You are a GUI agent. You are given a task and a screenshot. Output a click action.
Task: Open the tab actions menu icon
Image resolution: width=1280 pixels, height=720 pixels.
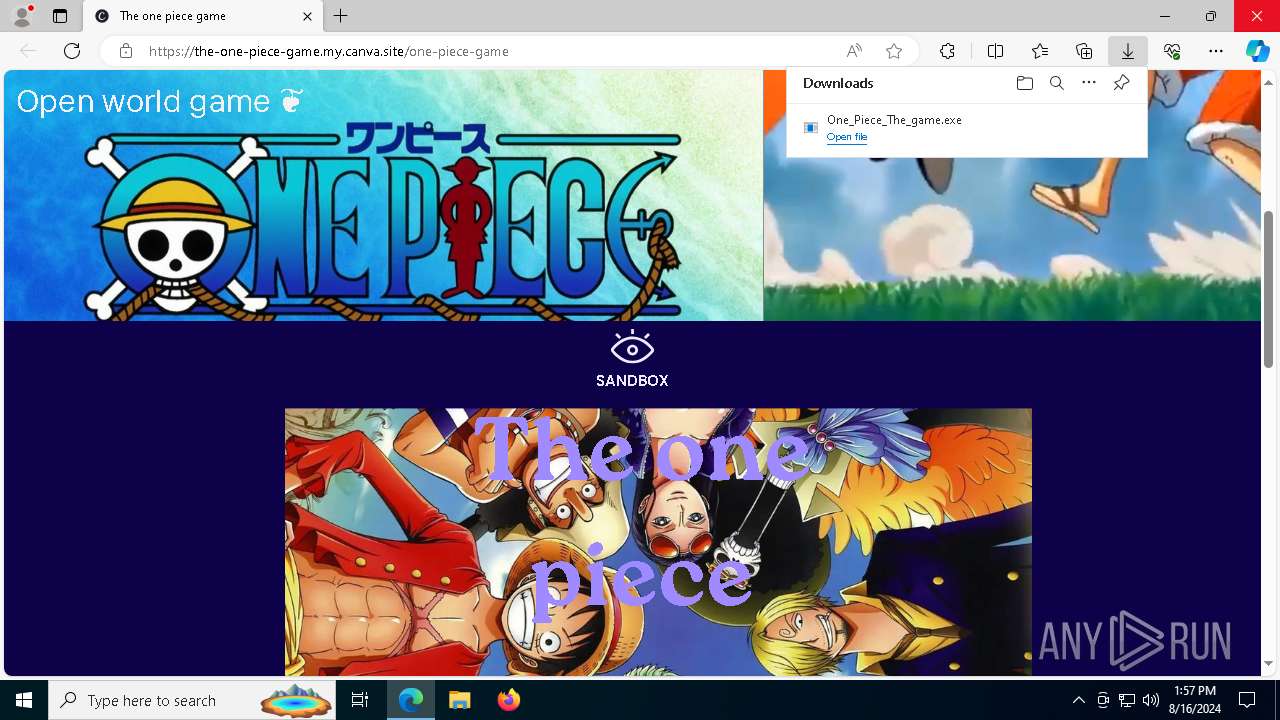click(60, 16)
